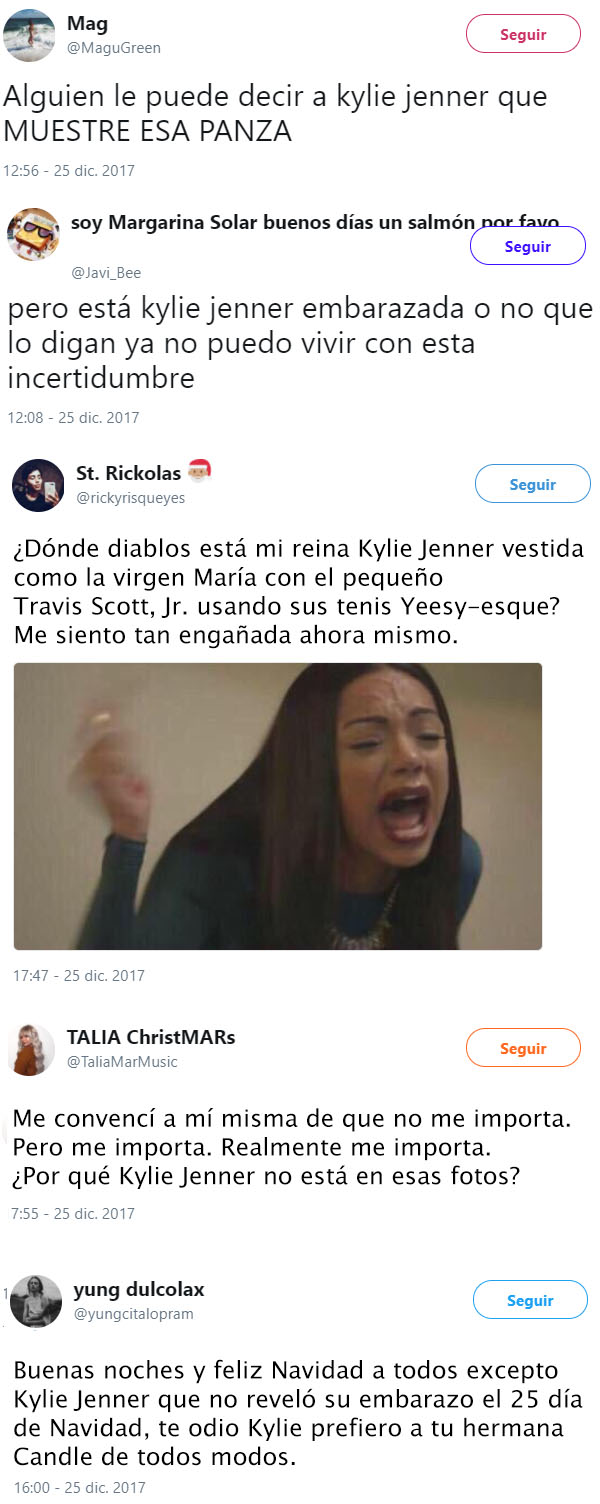The height and width of the screenshot is (1504, 600).
Task: Follow yung dulcolax via Seguir button
Action: pos(530,1300)
